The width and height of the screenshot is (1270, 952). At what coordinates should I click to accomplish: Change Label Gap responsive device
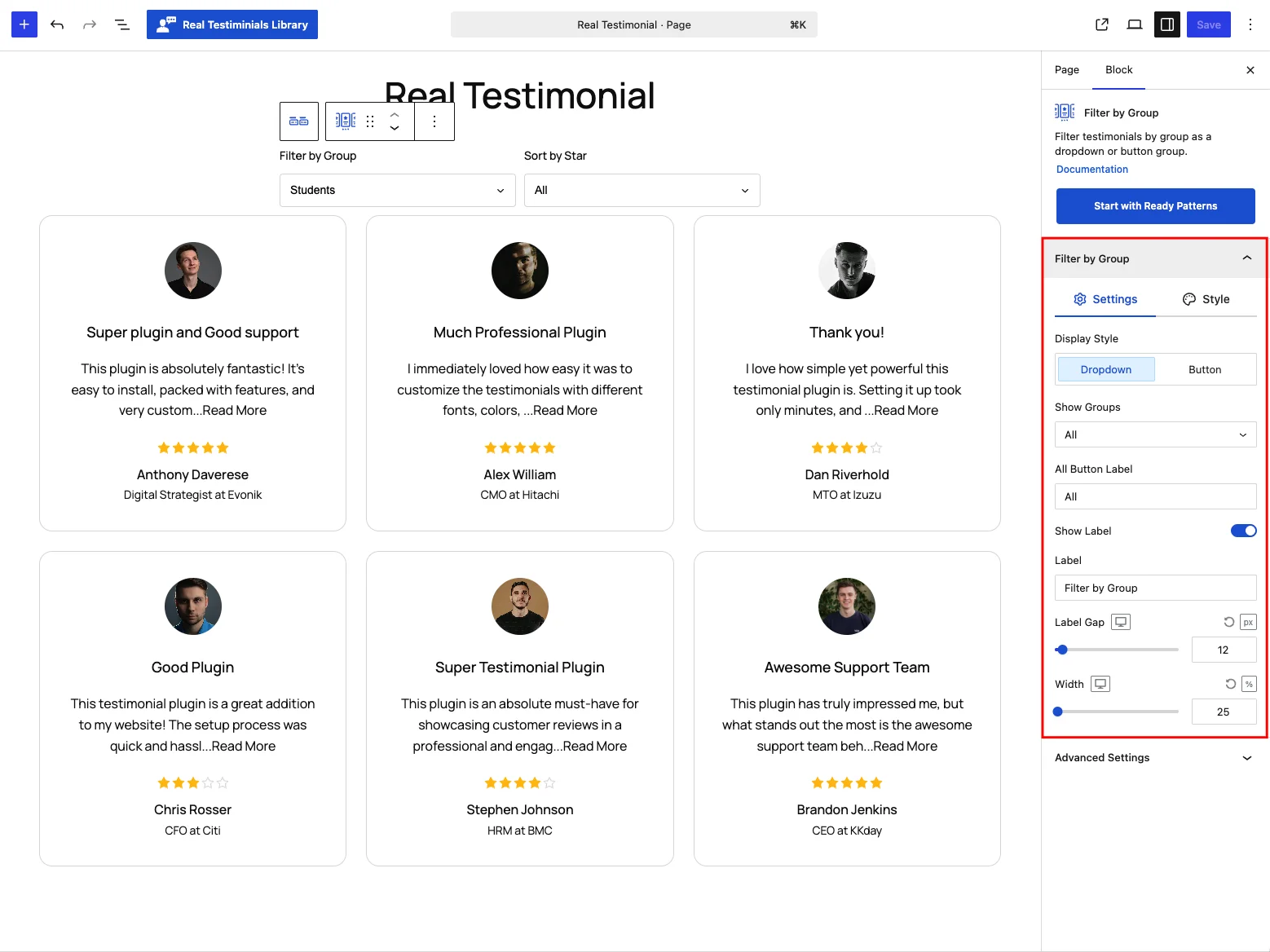(x=1122, y=622)
